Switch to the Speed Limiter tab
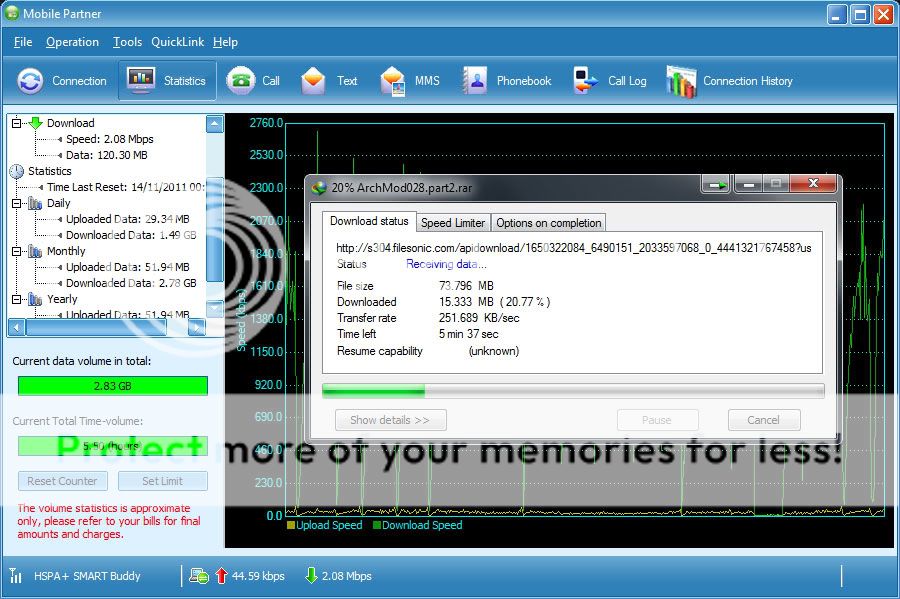This screenshot has height=599, width=900. 453,223
